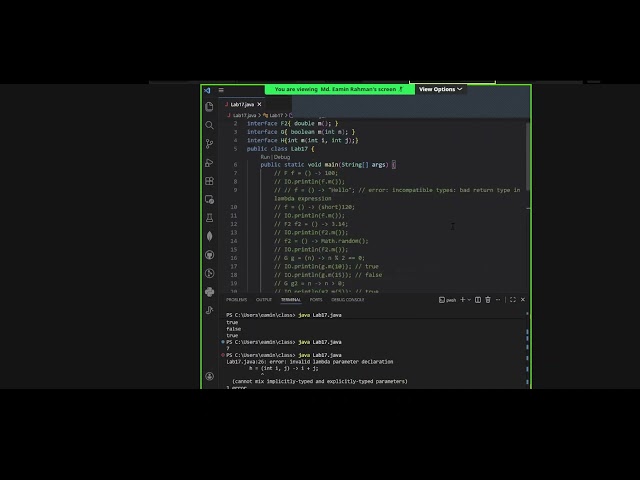Click the pwsh terminal profile label
The image size is (640, 480).
[x=448, y=300]
